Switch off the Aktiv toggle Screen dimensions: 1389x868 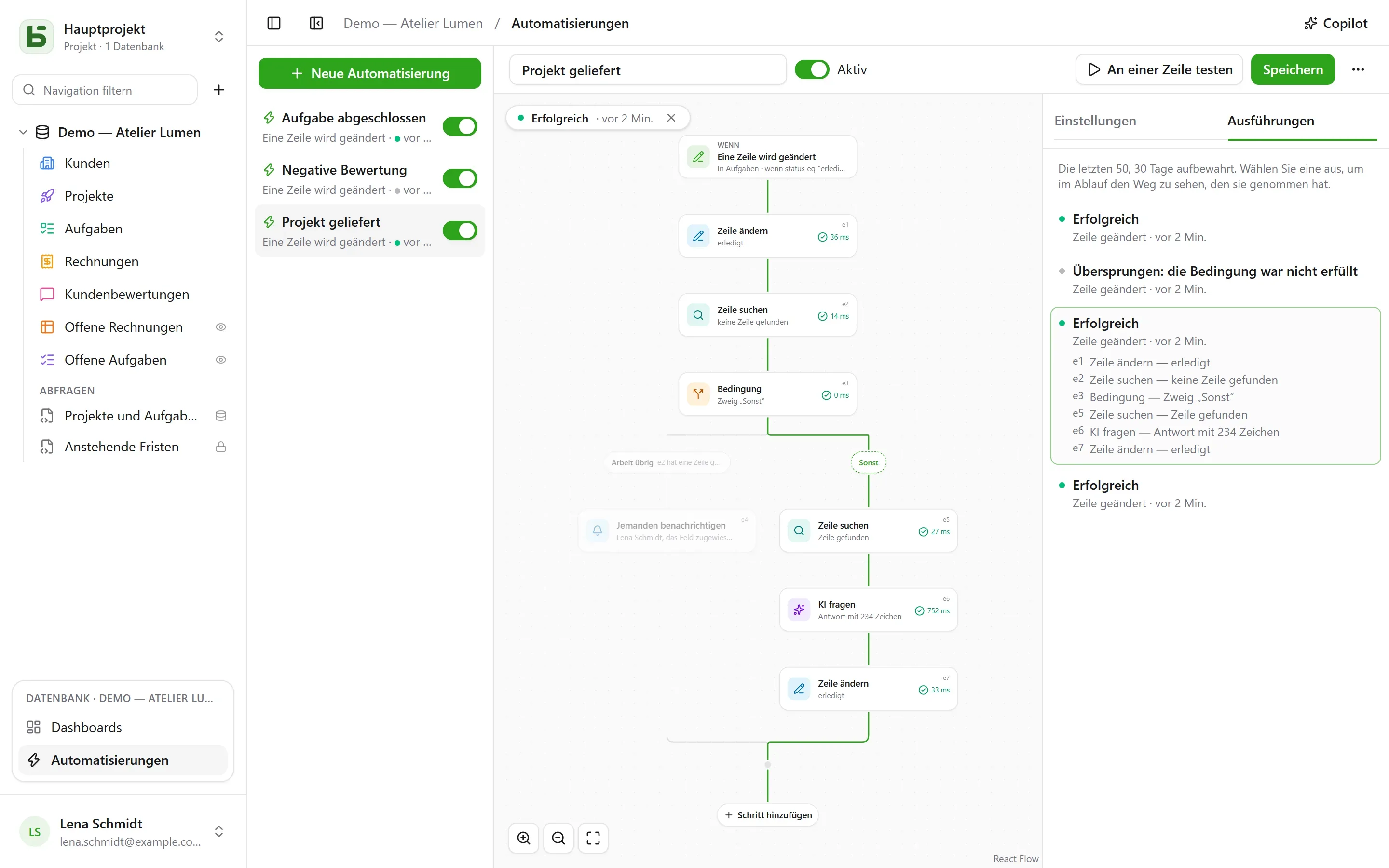(812, 69)
